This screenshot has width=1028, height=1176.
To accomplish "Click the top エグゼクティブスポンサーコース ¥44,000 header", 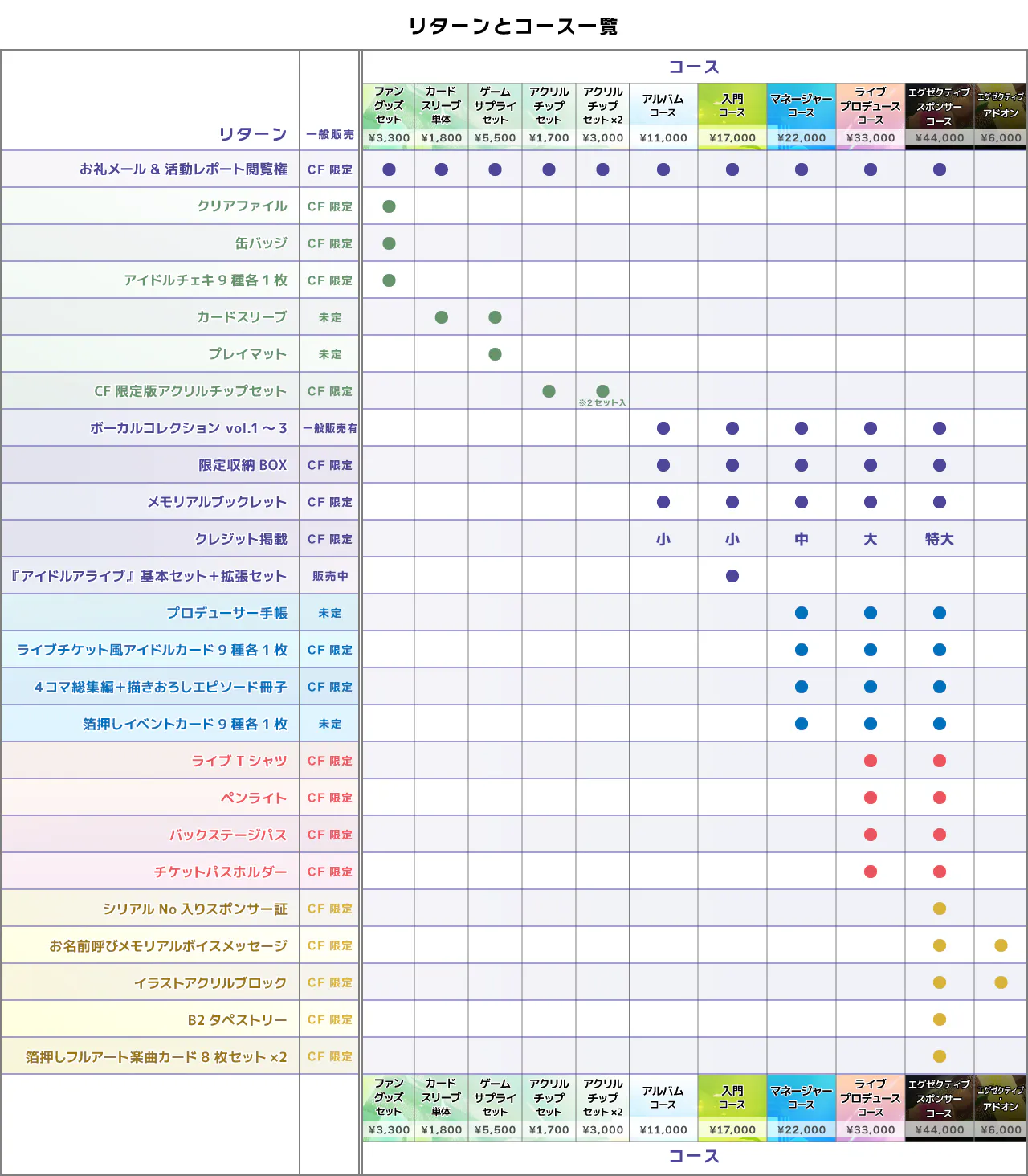I will 940,114.
